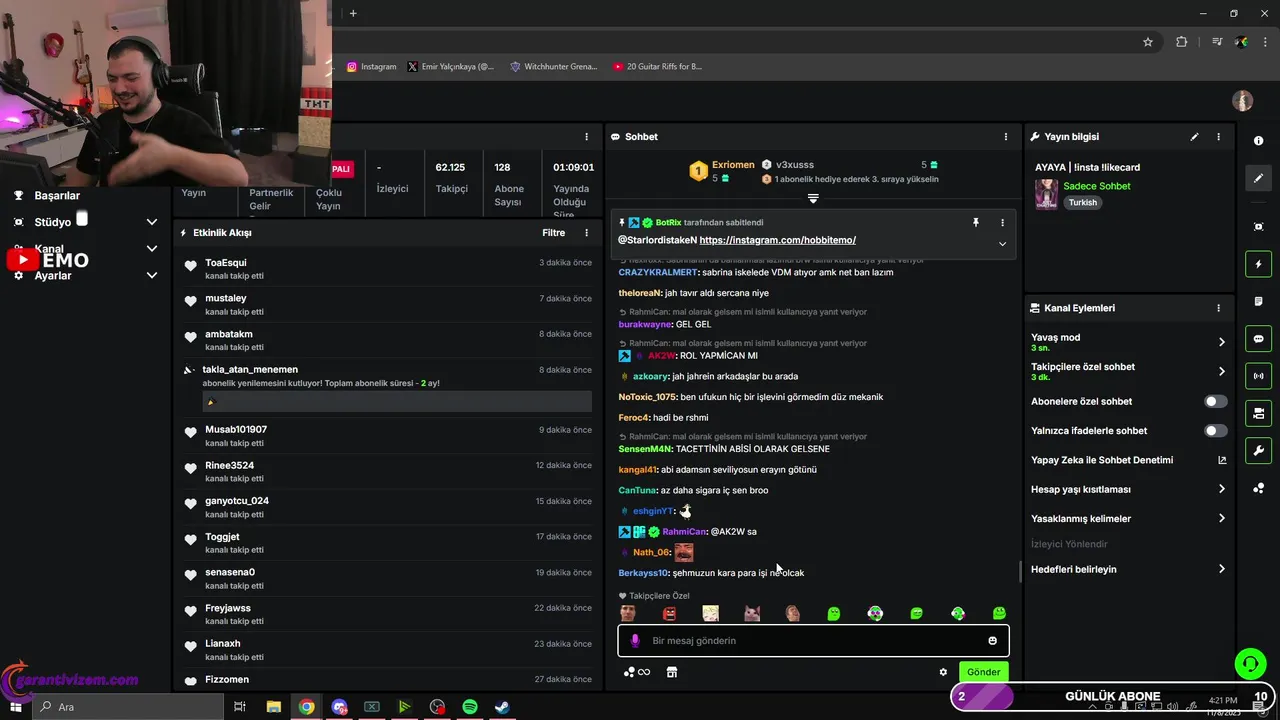
Task: Edit the stream info with the pencil icon
Action: [1194, 137]
